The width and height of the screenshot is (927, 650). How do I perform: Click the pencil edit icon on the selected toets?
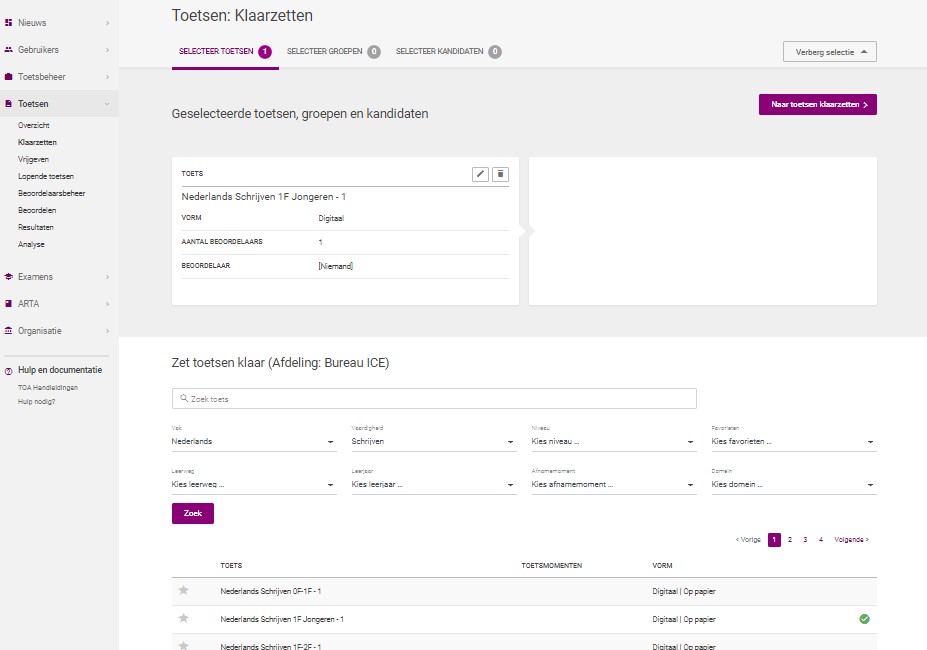coord(480,174)
